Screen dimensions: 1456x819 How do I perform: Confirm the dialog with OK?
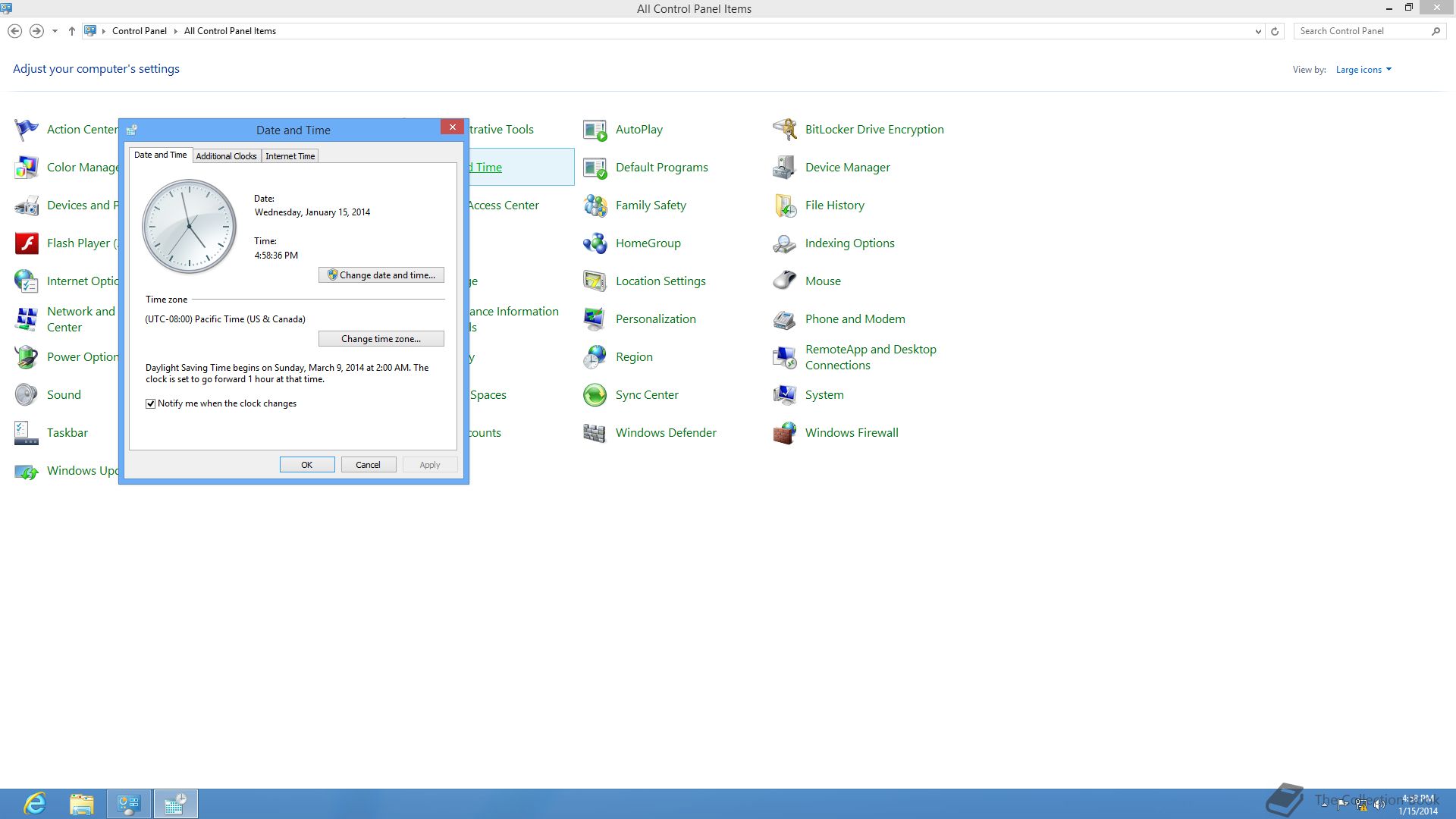point(307,465)
